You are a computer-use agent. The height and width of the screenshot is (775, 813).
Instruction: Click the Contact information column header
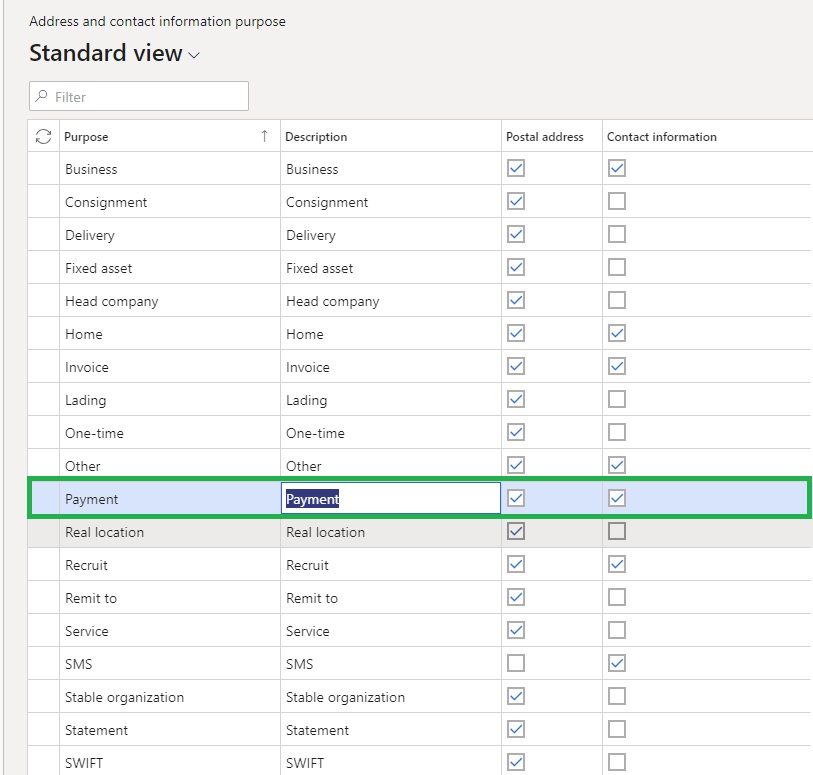(x=662, y=137)
